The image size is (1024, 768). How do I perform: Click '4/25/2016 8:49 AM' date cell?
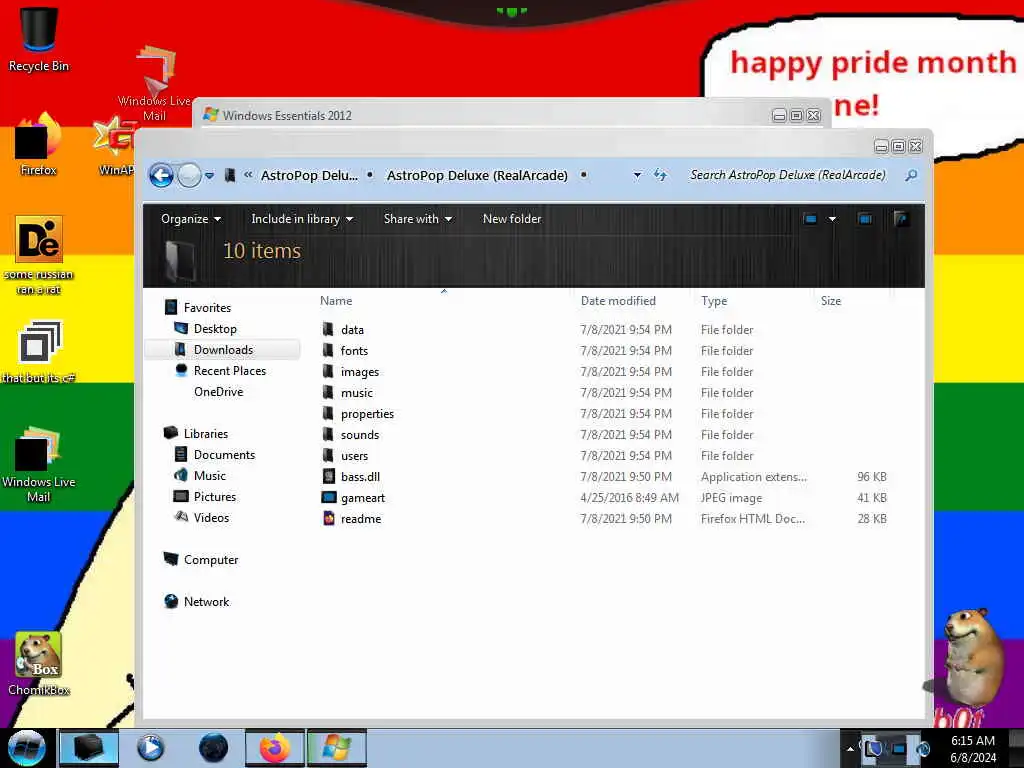click(630, 498)
